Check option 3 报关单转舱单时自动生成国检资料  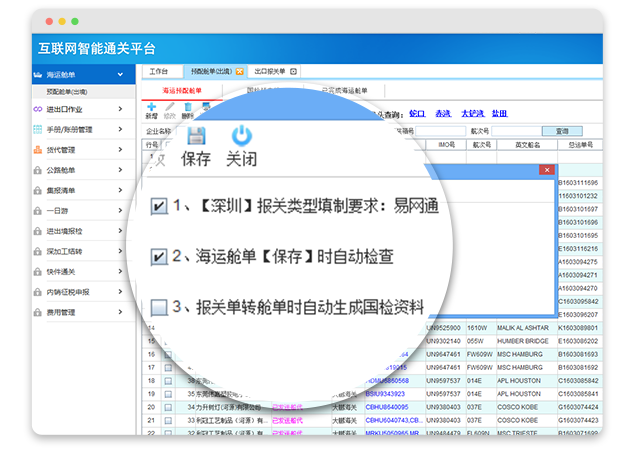[158, 307]
